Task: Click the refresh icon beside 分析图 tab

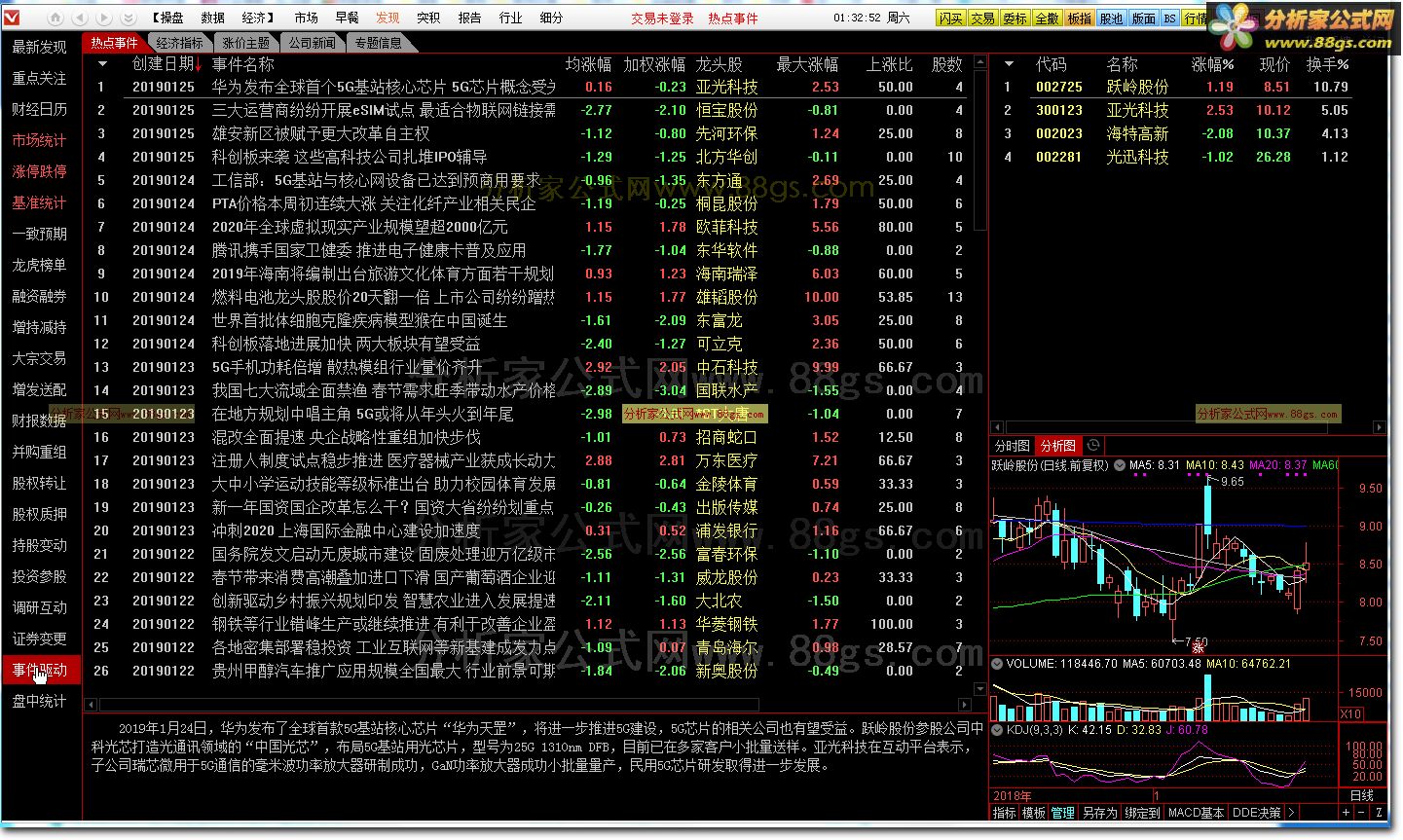Action: [x=1094, y=446]
